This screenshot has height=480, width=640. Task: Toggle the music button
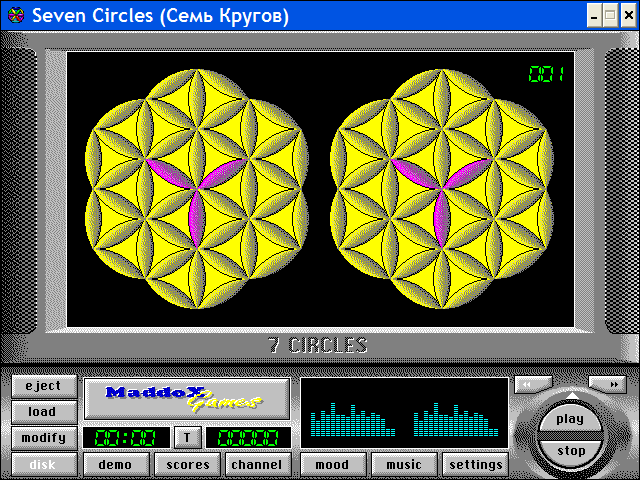point(404,464)
